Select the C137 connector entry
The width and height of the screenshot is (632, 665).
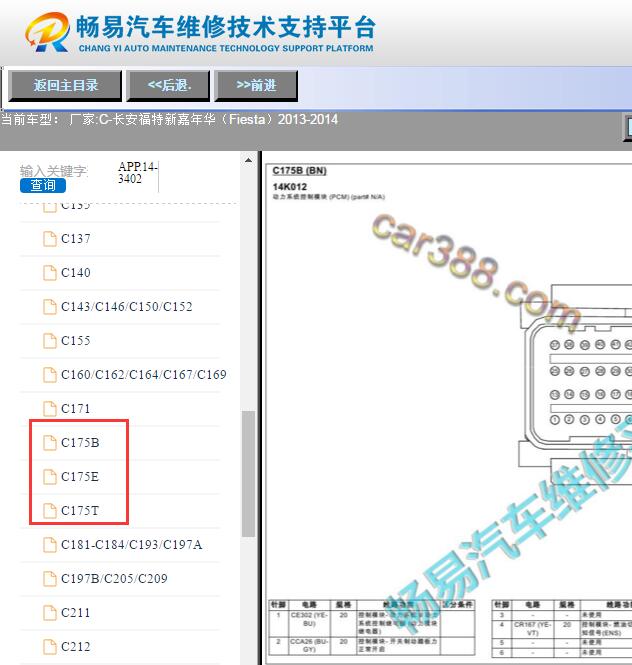76,239
